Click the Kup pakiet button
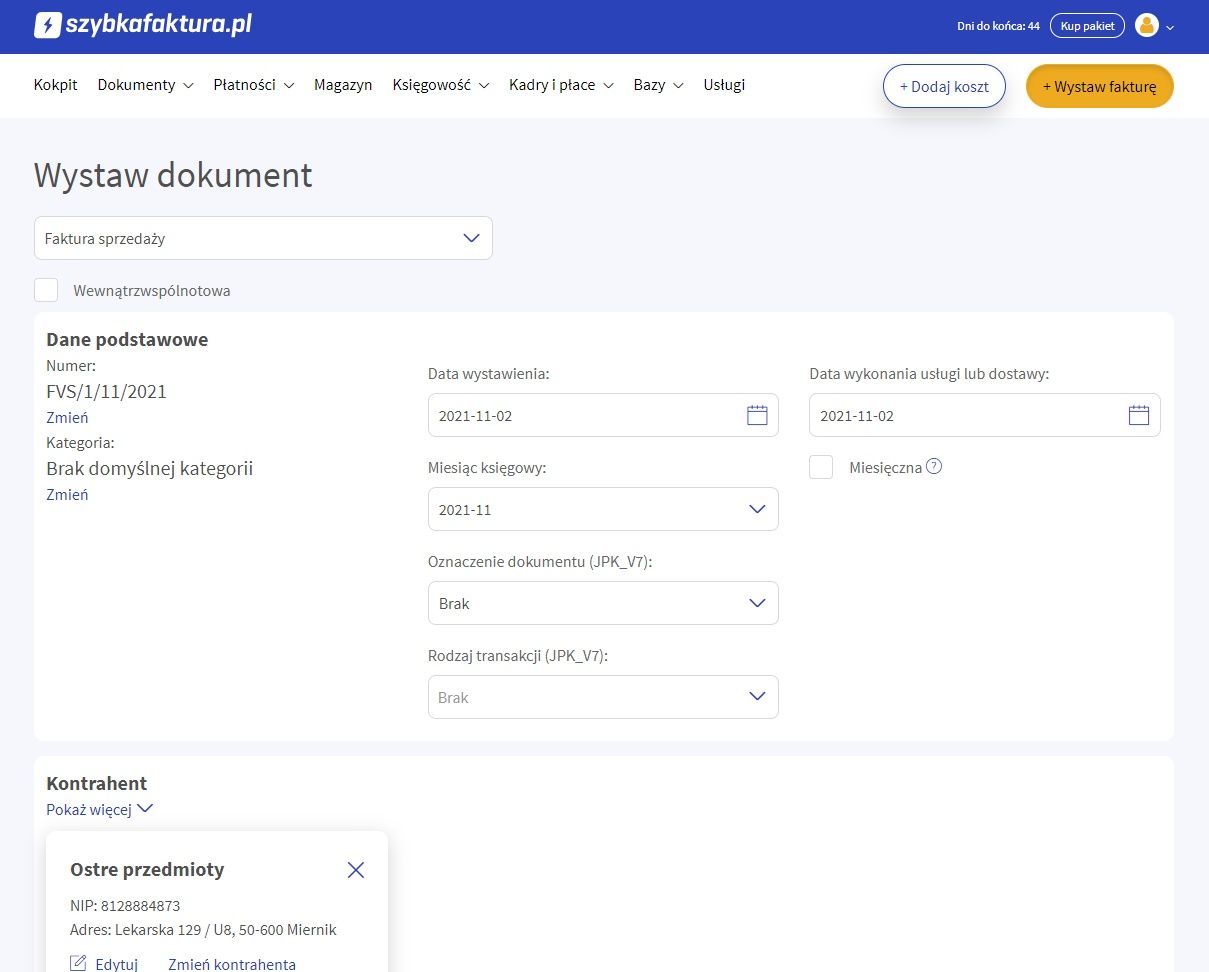1209x972 pixels. click(x=1087, y=26)
